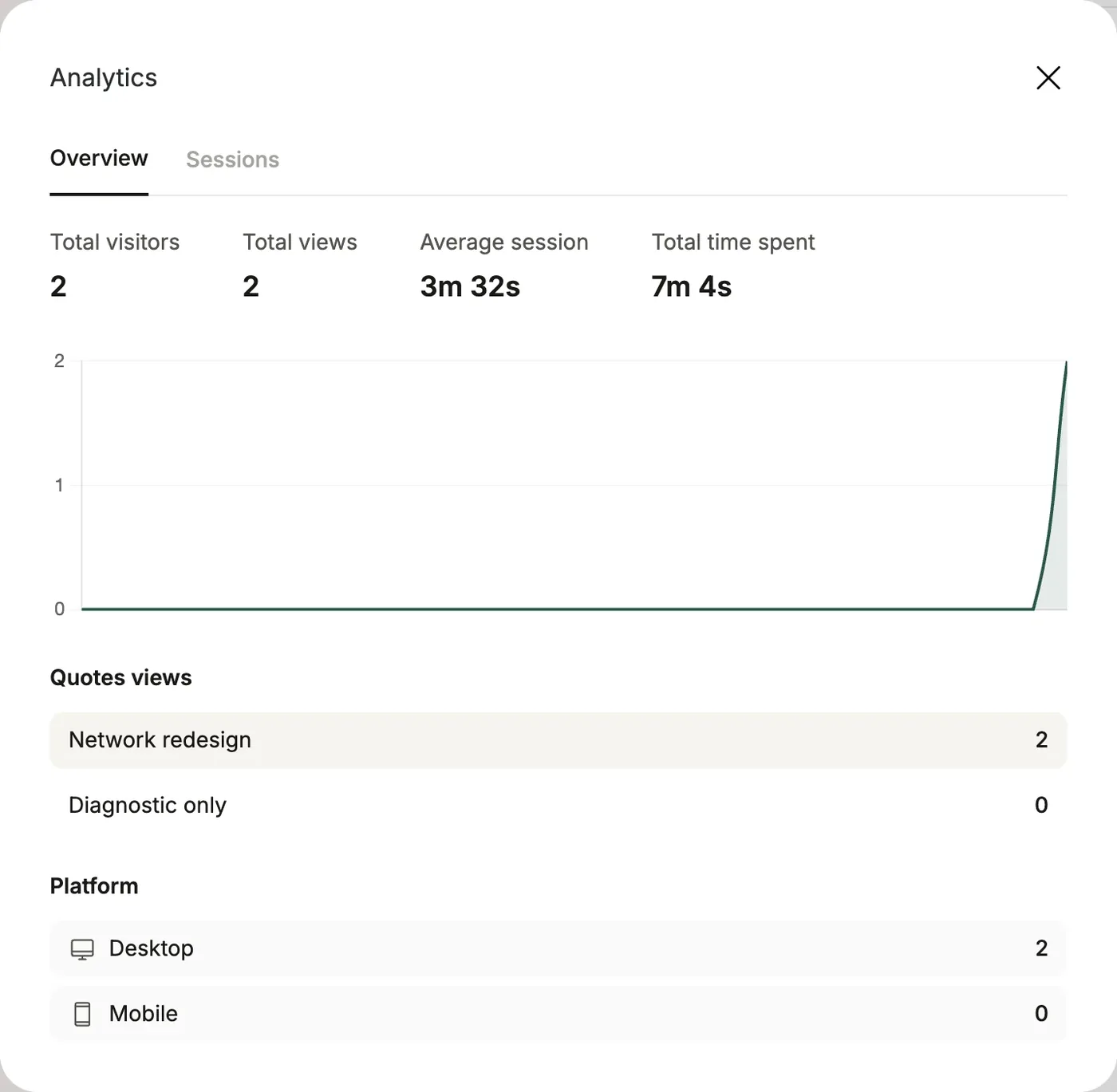Click the Total views value 2

[x=251, y=286]
